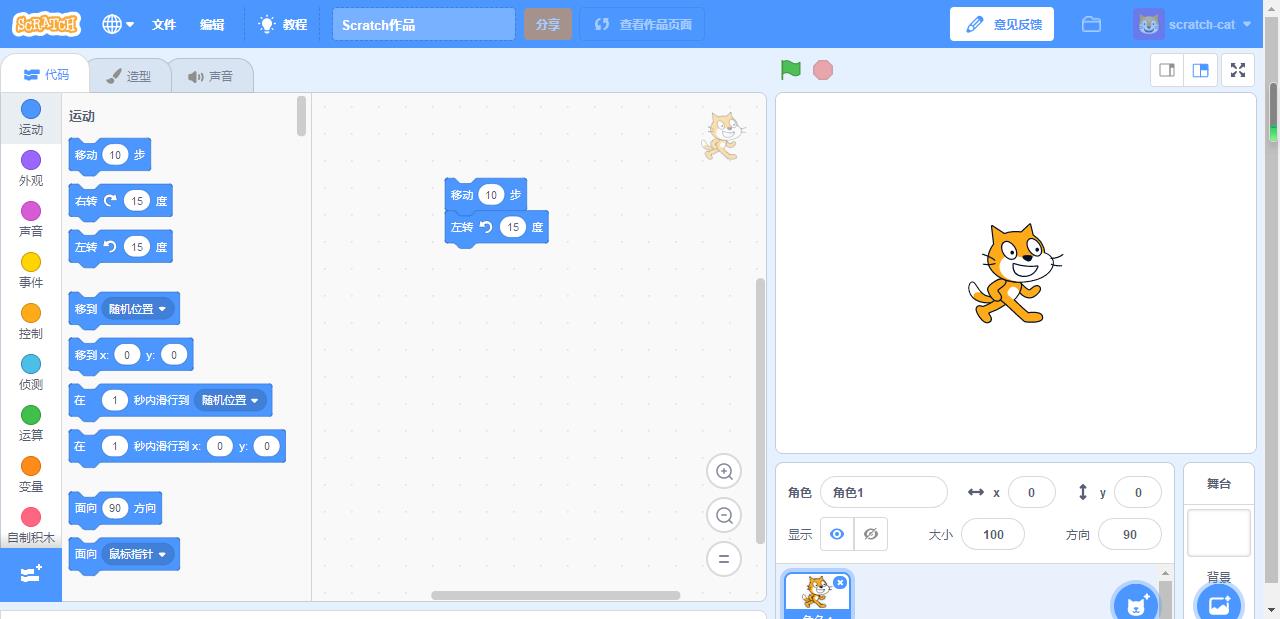Select the stage backdrop thumbnail
1280x619 pixels.
[x=1219, y=533]
